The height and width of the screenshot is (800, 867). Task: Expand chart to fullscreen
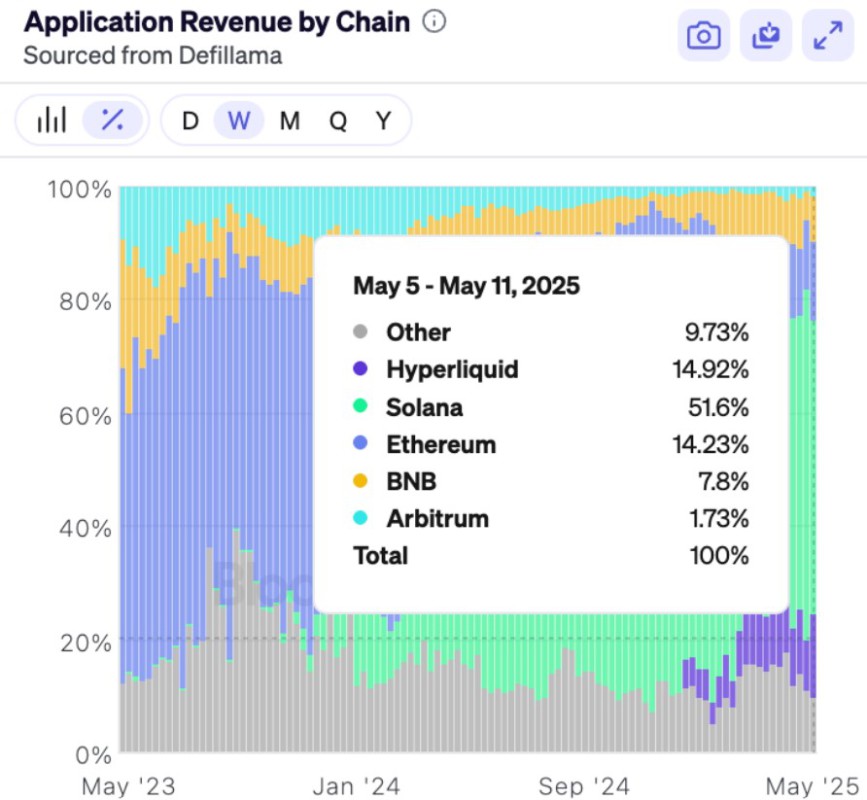coord(827,36)
